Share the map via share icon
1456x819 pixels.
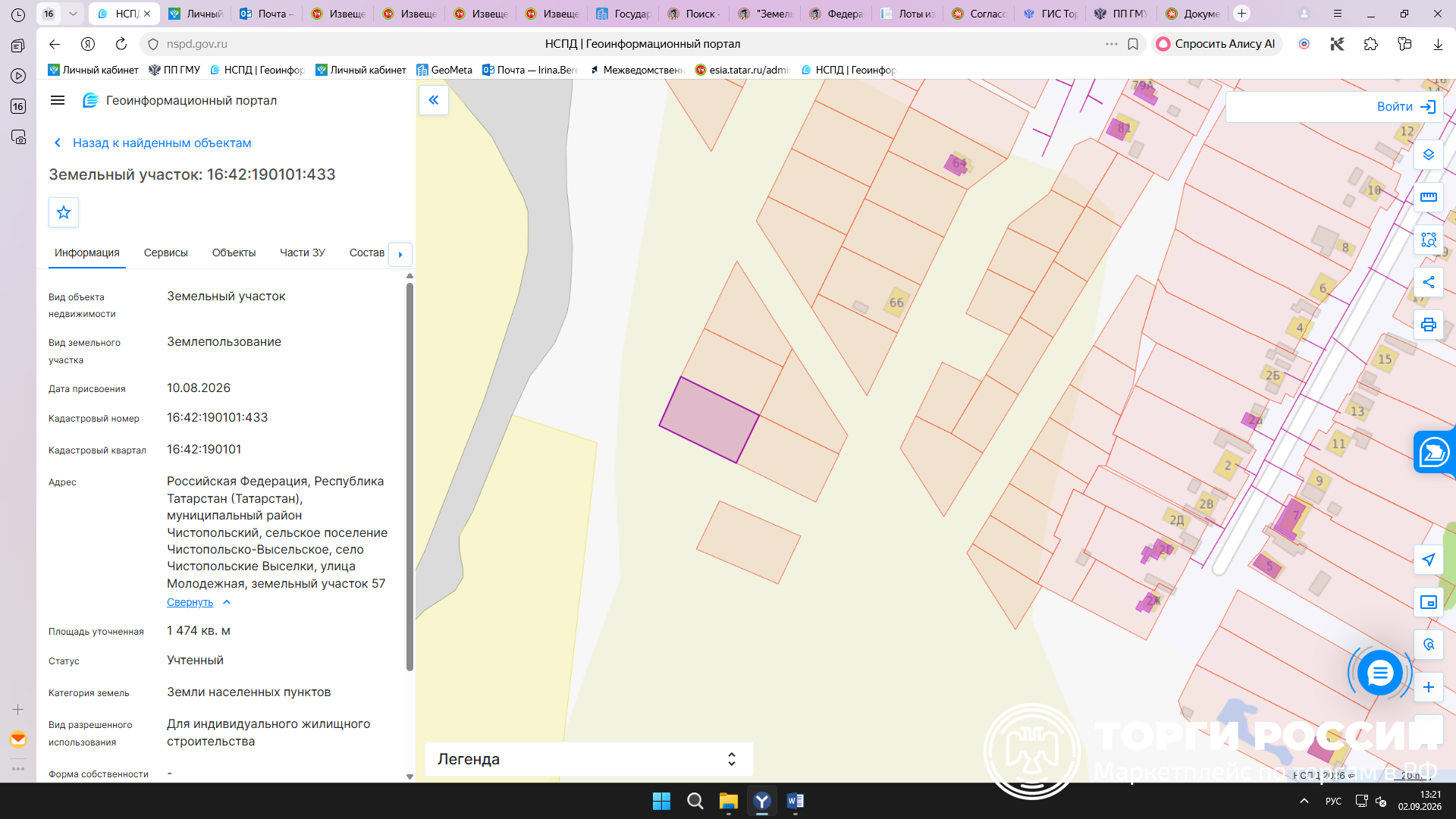[1429, 282]
